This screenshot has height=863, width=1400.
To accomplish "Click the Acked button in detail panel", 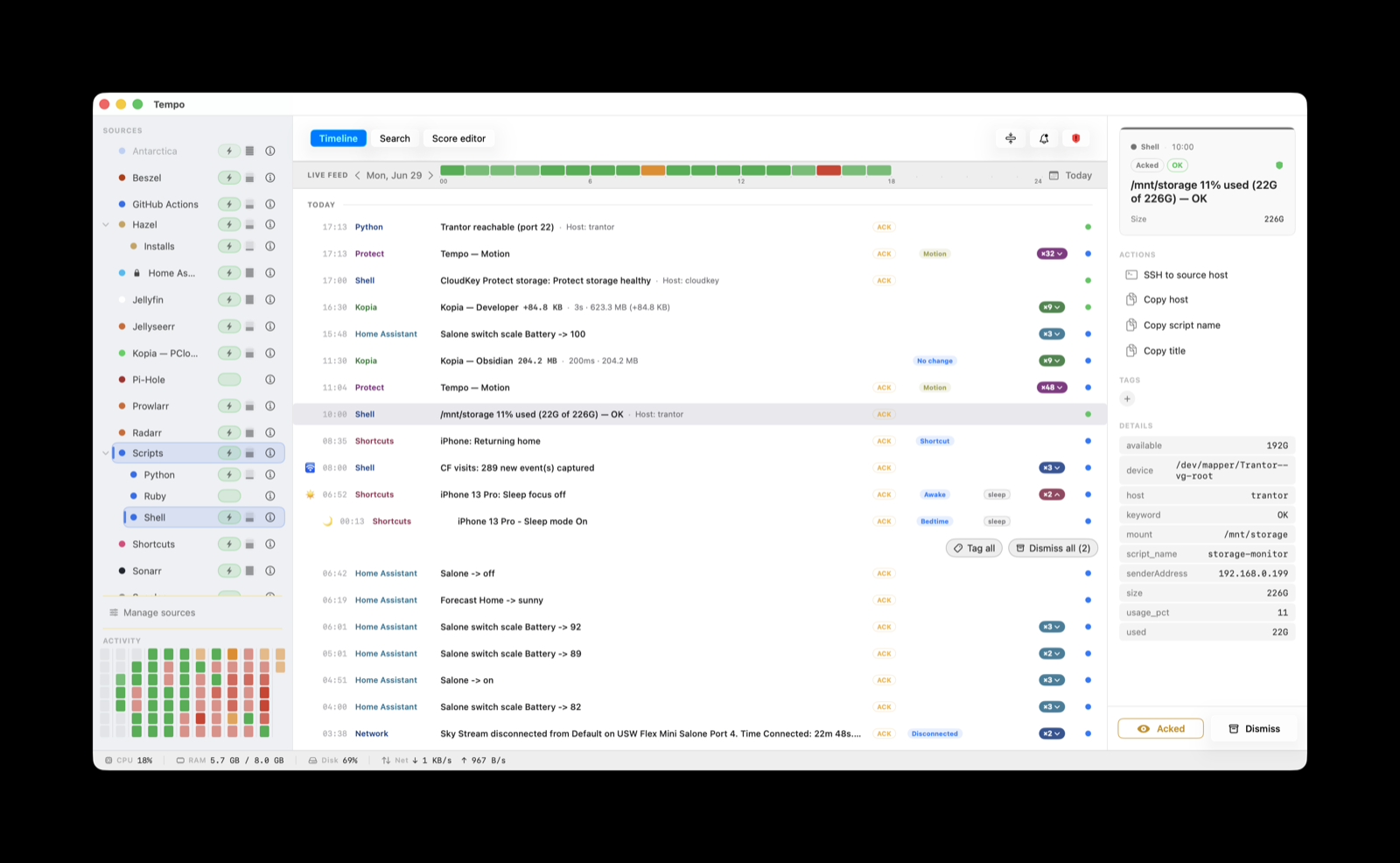I will click(1160, 728).
